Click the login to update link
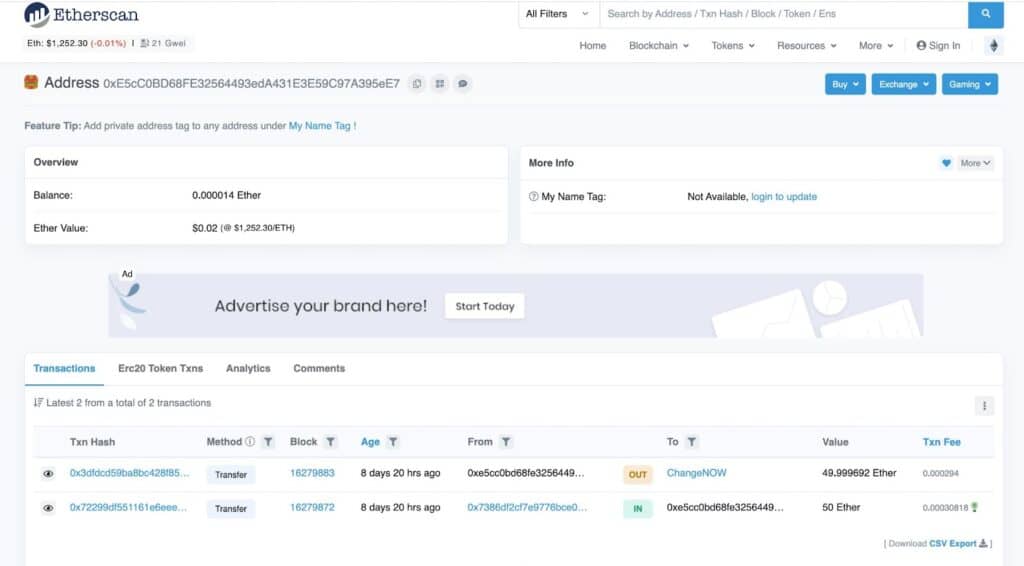Viewport: 1024px width, 566px height. coord(784,197)
